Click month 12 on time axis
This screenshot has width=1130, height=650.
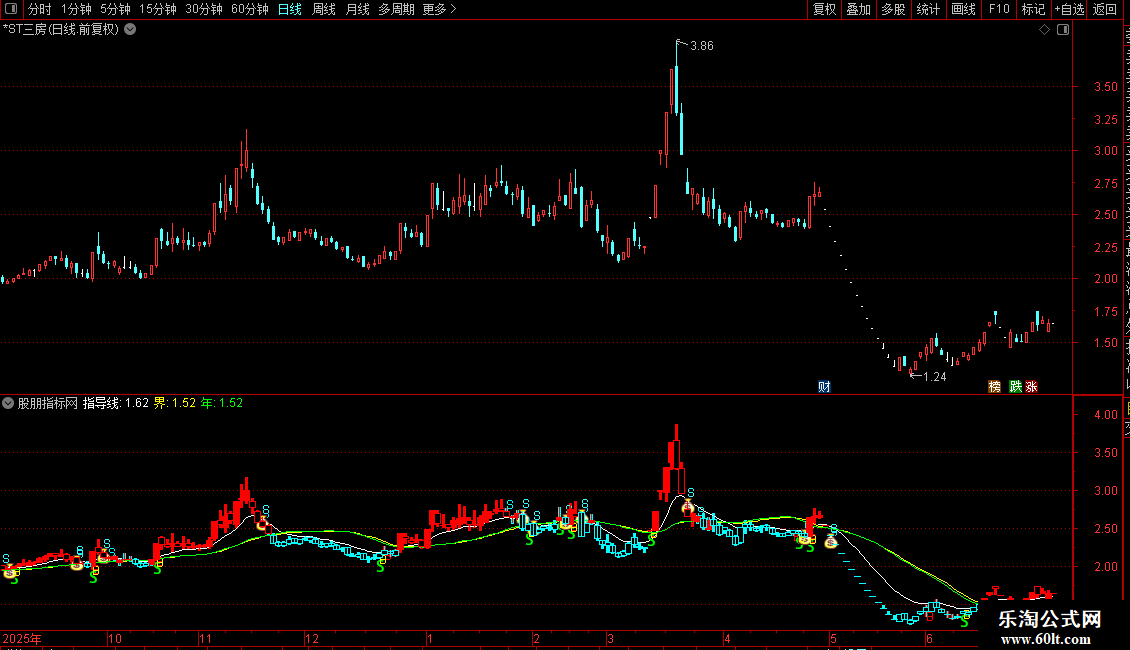(311, 638)
